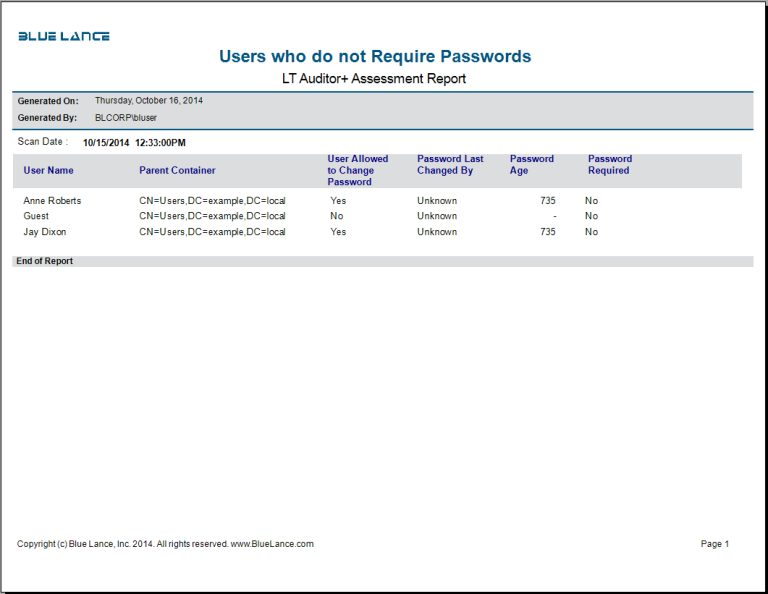
Task: Select the Scan Date timestamp value
Action: [x=134, y=143]
